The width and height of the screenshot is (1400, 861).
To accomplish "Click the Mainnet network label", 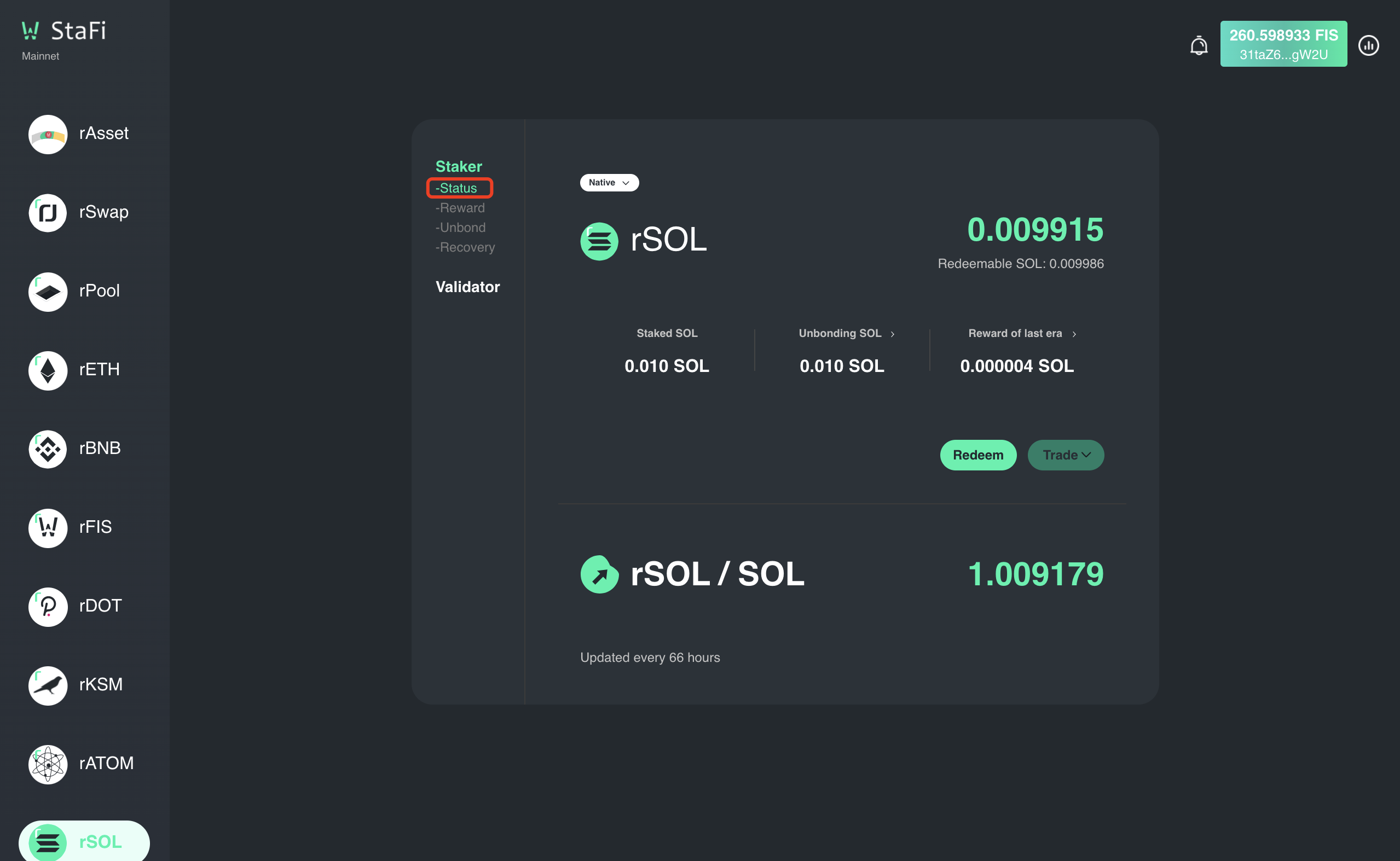I will point(41,56).
